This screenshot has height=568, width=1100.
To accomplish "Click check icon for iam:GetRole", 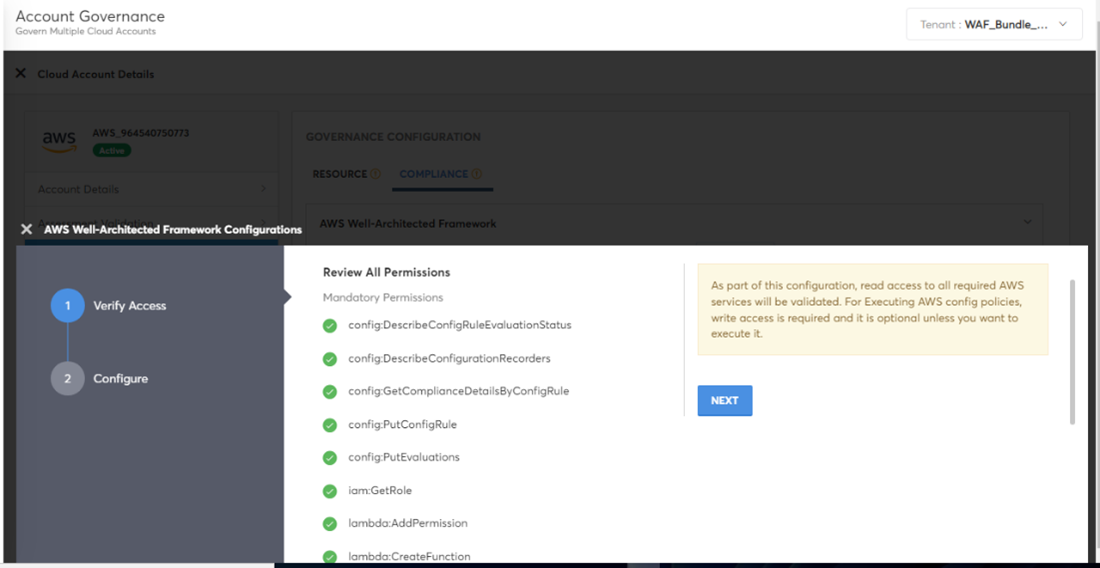I will coord(330,492).
